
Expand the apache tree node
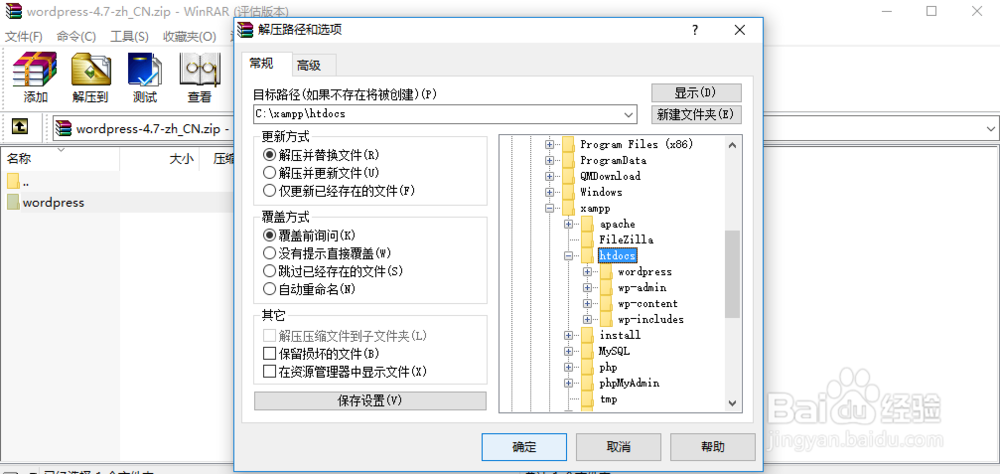(568, 224)
